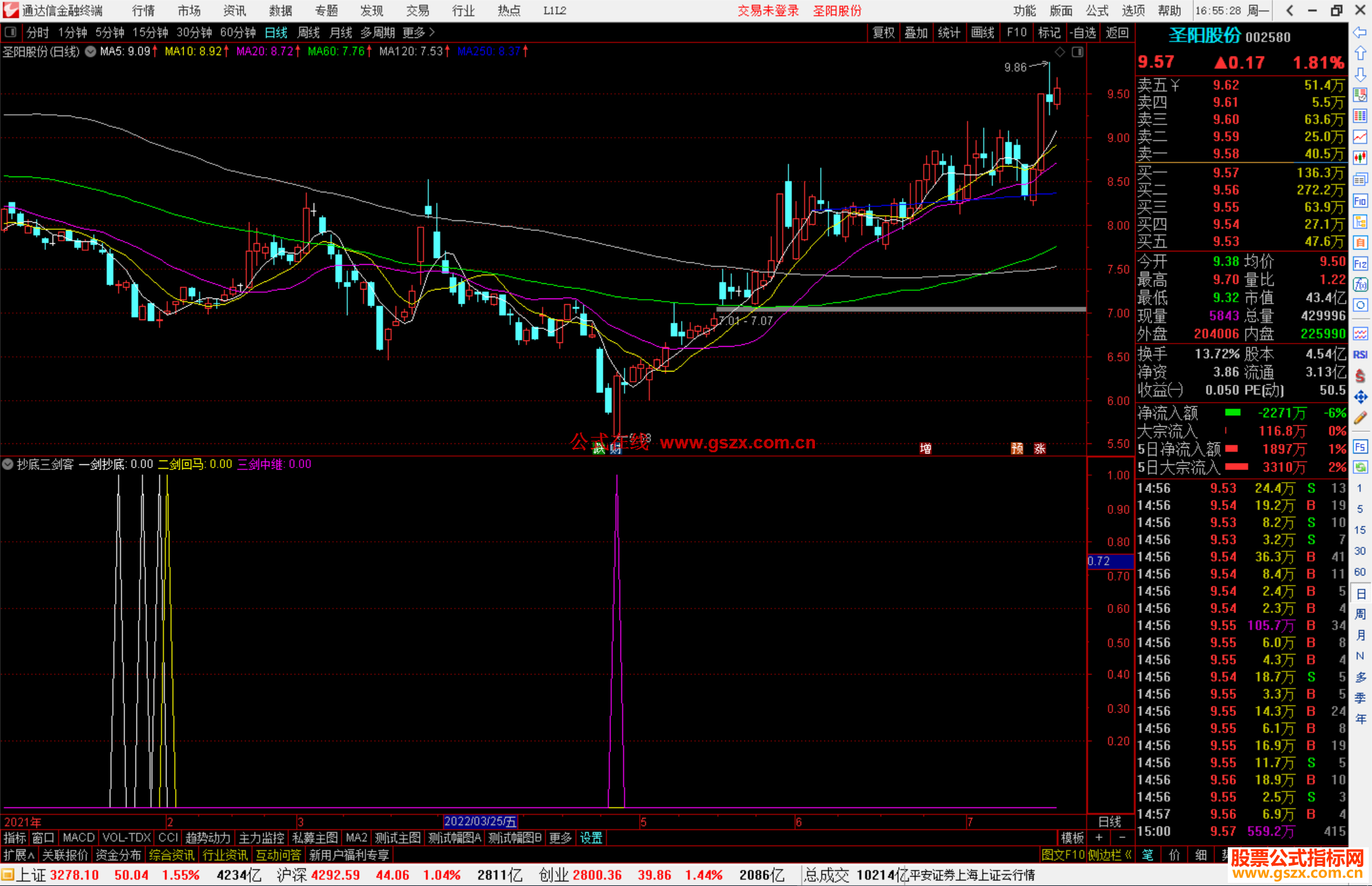The width and height of the screenshot is (1372, 886).
Task: Click the orange 自 self-select sidebar icon
Action: 1360,243
